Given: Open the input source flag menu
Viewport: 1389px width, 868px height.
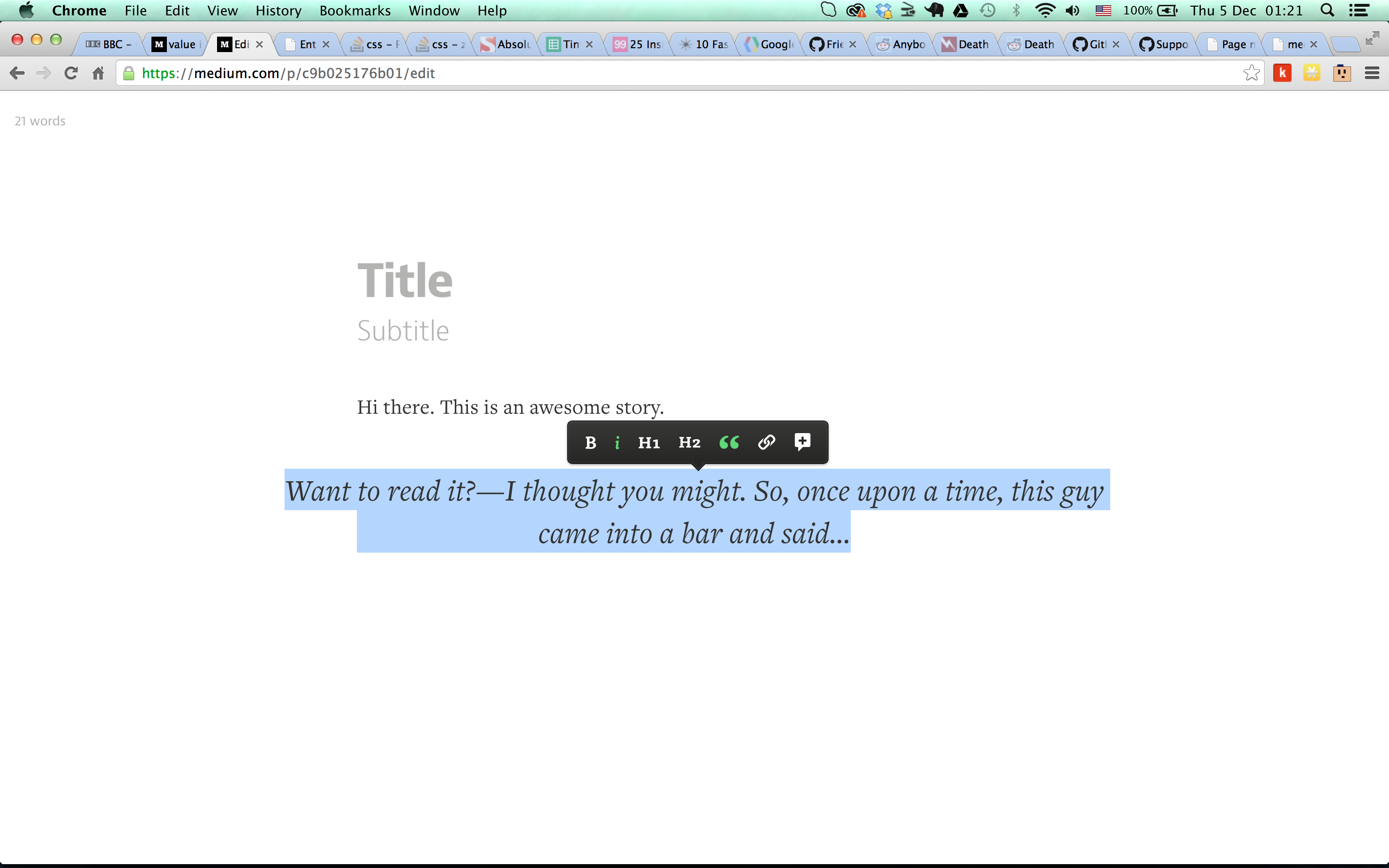Looking at the screenshot, I should coord(1103,10).
